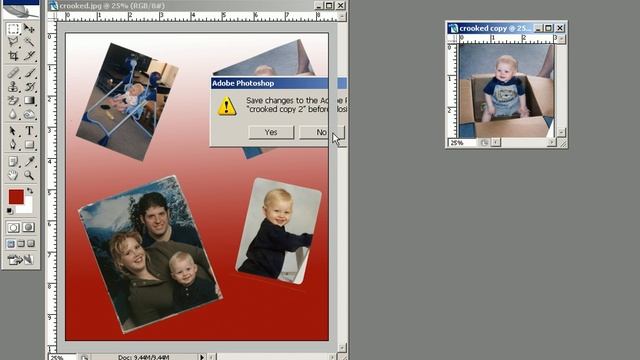Open the red foreground color swatch
This screenshot has height=360, width=640.
pyautogui.click(x=16, y=197)
